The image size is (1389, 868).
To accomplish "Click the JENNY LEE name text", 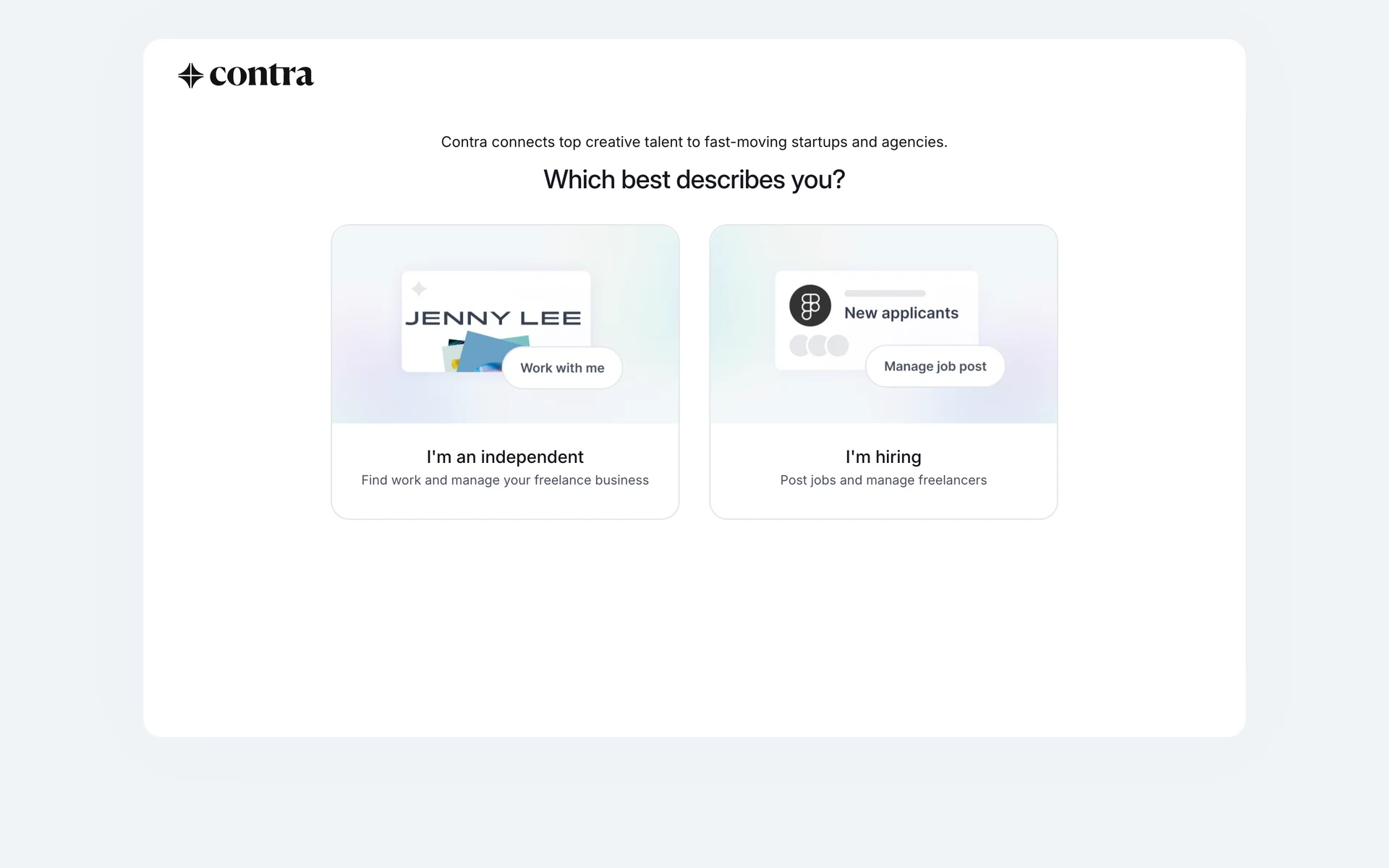I will click(x=493, y=318).
